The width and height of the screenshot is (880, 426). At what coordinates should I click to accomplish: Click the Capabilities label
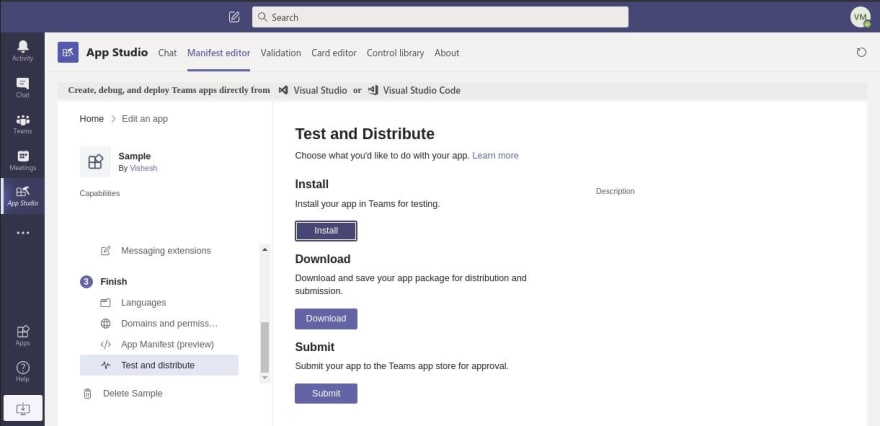[100, 193]
